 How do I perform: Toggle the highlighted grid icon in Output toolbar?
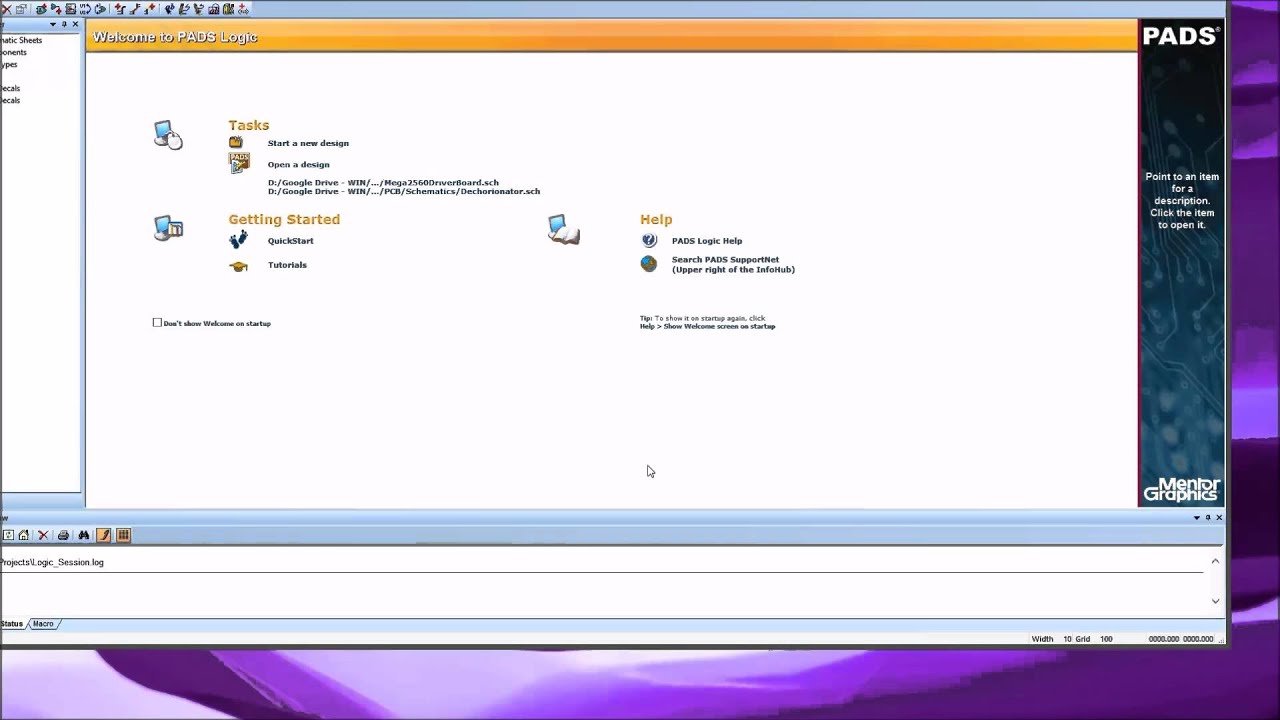124,535
